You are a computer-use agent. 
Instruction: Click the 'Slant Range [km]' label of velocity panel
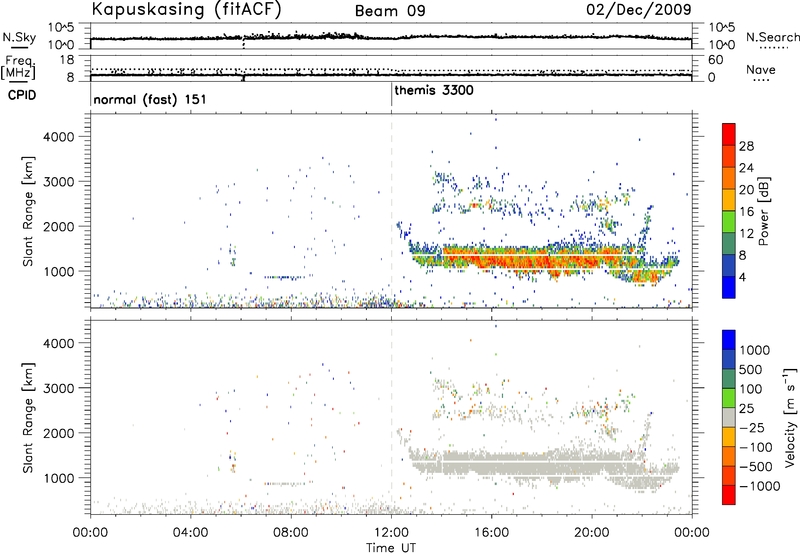(x=28, y=418)
